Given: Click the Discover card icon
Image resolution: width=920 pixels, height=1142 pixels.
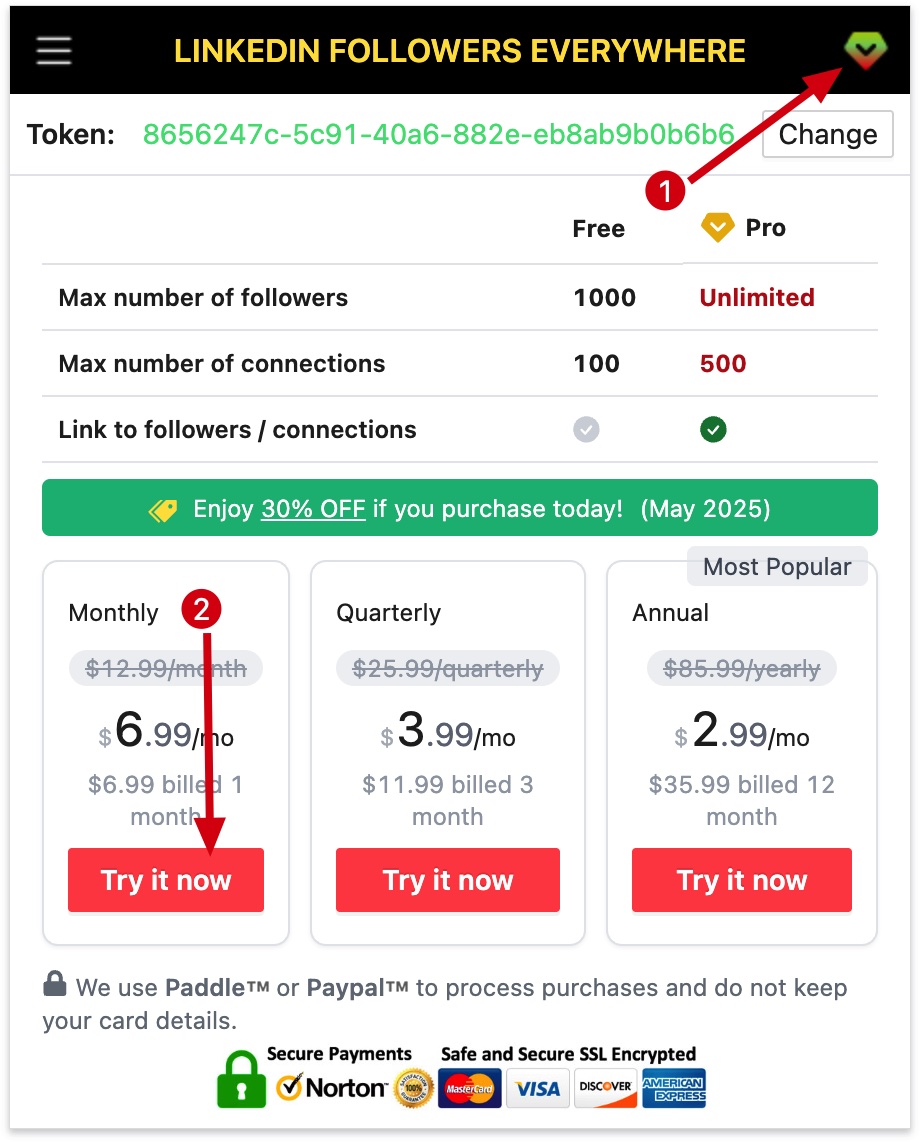Looking at the screenshot, I should click(605, 1088).
